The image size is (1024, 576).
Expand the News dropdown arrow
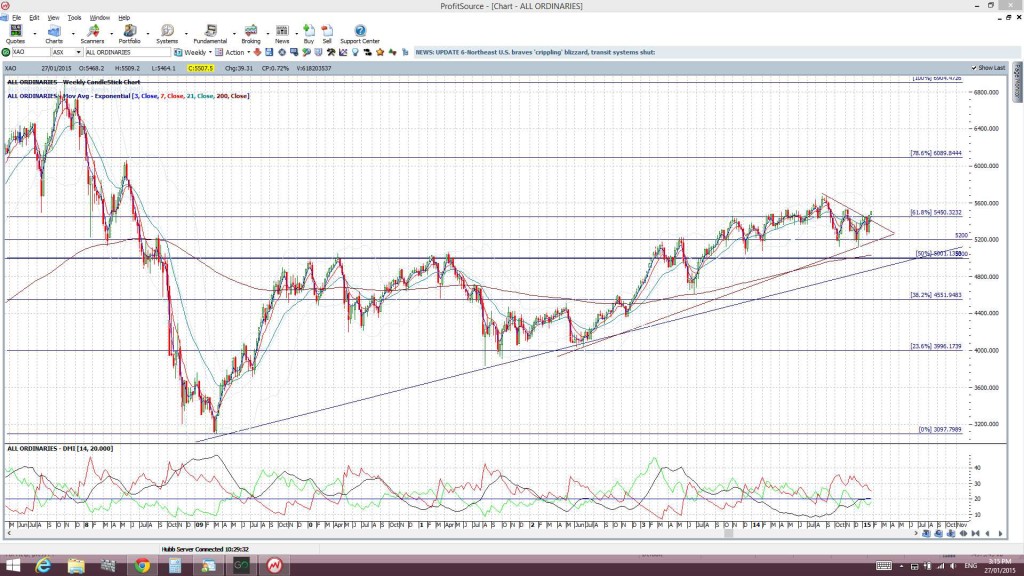tap(296, 33)
